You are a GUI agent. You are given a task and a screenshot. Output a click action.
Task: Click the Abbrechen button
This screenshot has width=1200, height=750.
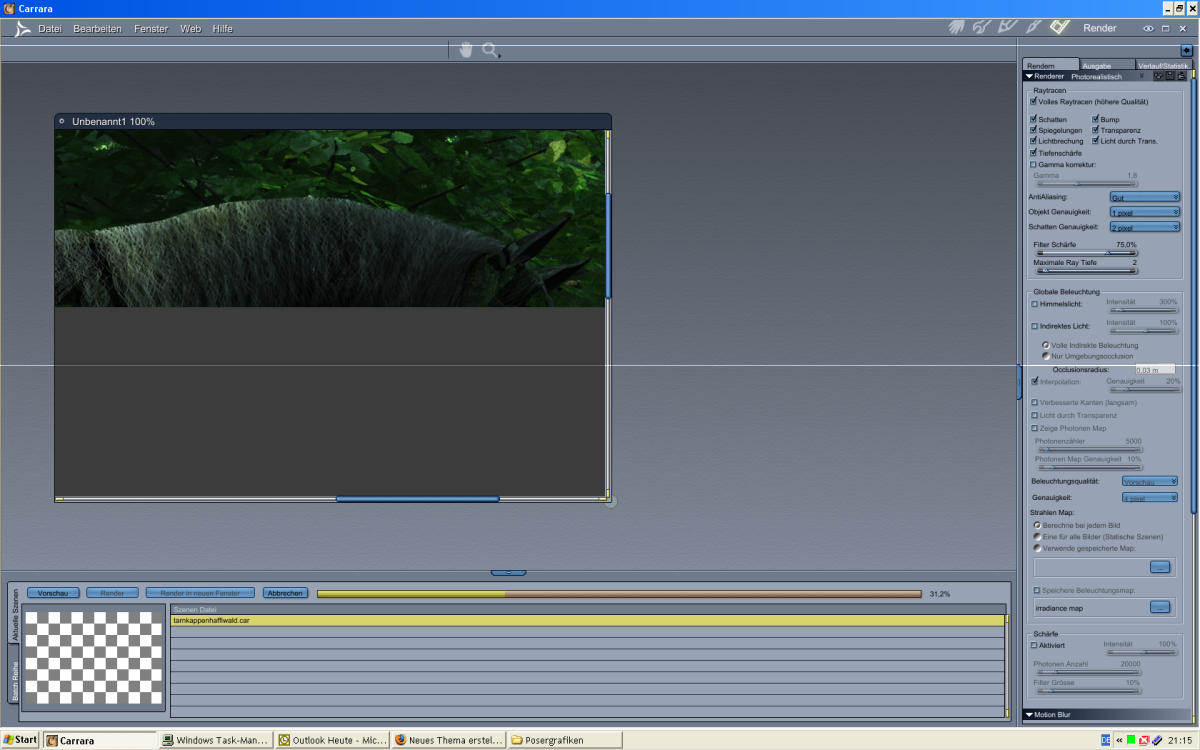(x=285, y=593)
